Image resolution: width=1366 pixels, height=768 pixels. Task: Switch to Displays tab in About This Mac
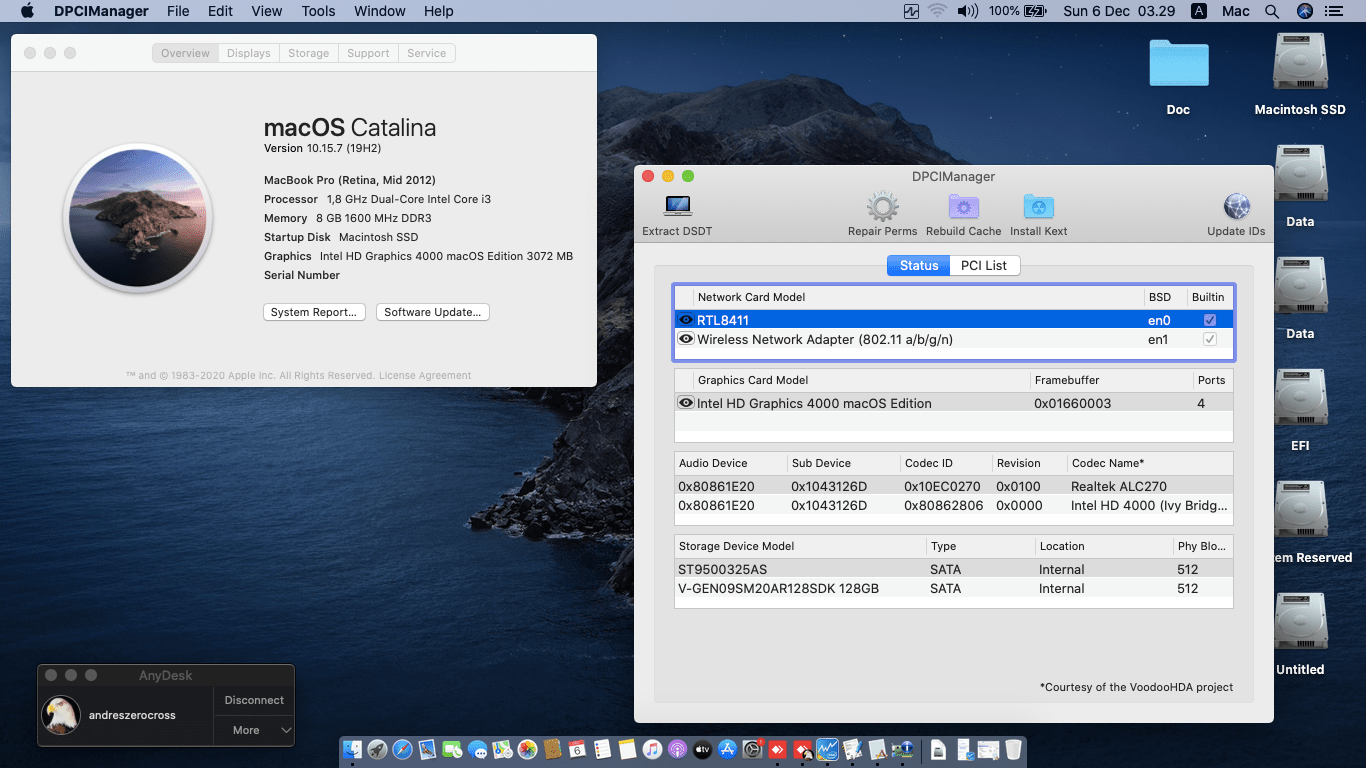(248, 53)
